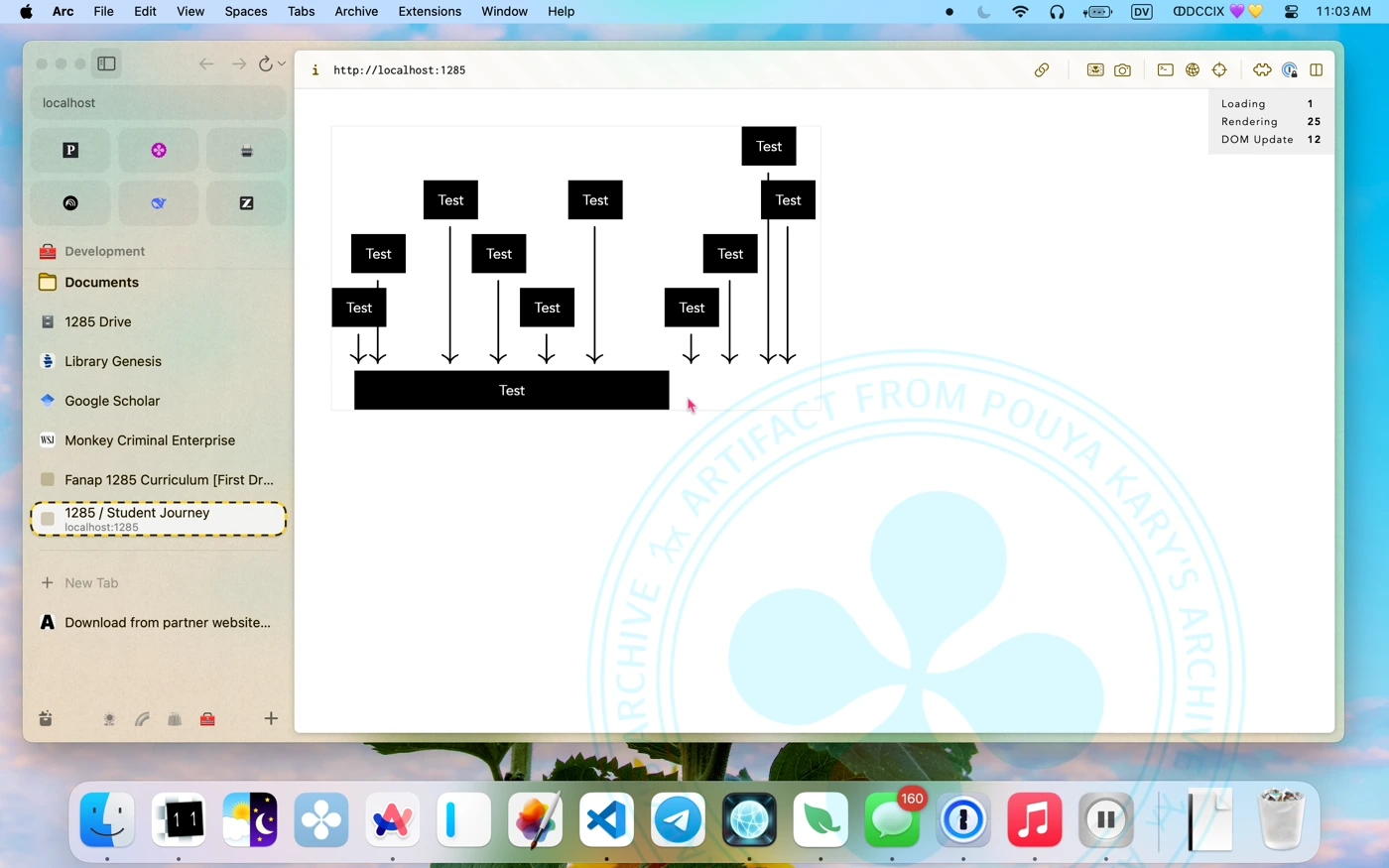
Task: Click the wide bottom Test block
Action: click(511, 391)
